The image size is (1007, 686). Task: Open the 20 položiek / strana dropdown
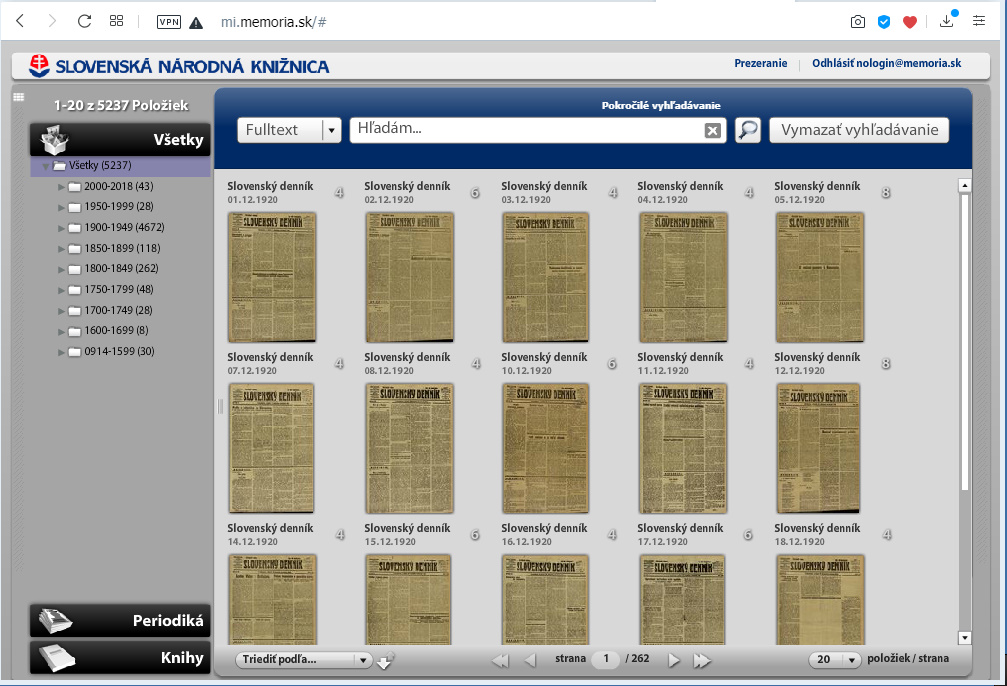pyautogui.click(x=835, y=660)
